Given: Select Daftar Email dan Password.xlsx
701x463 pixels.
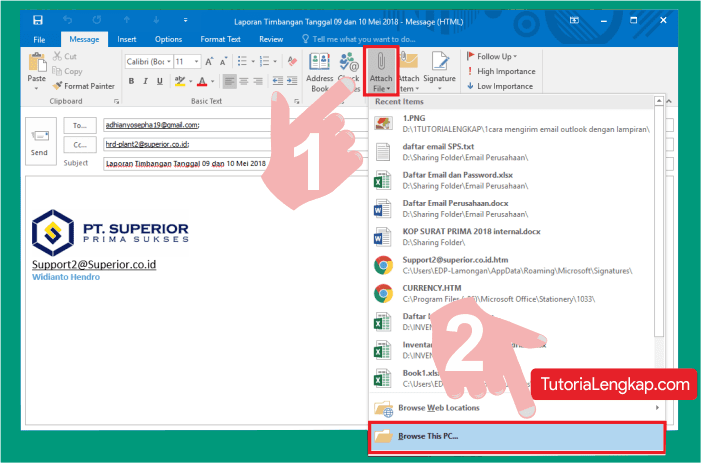Looking at the screenshot, I should [511, 180].
